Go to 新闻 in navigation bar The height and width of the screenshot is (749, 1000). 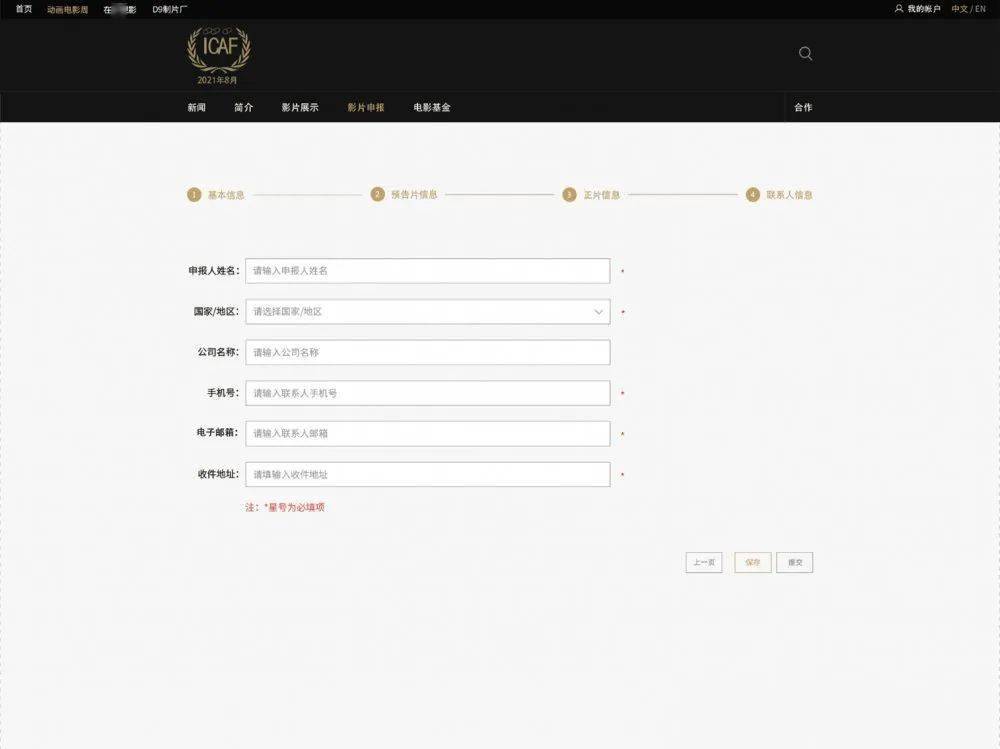196,107
